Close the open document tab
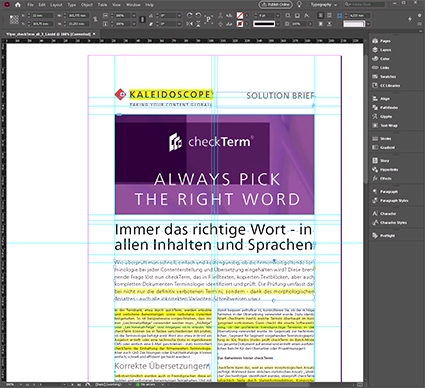Screen dimensions: 425x388 tap(94, 34)
